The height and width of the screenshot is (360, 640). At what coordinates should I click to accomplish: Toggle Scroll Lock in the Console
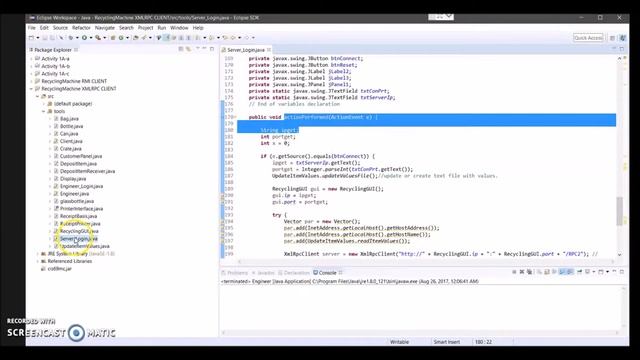click(x=547, y=272)
